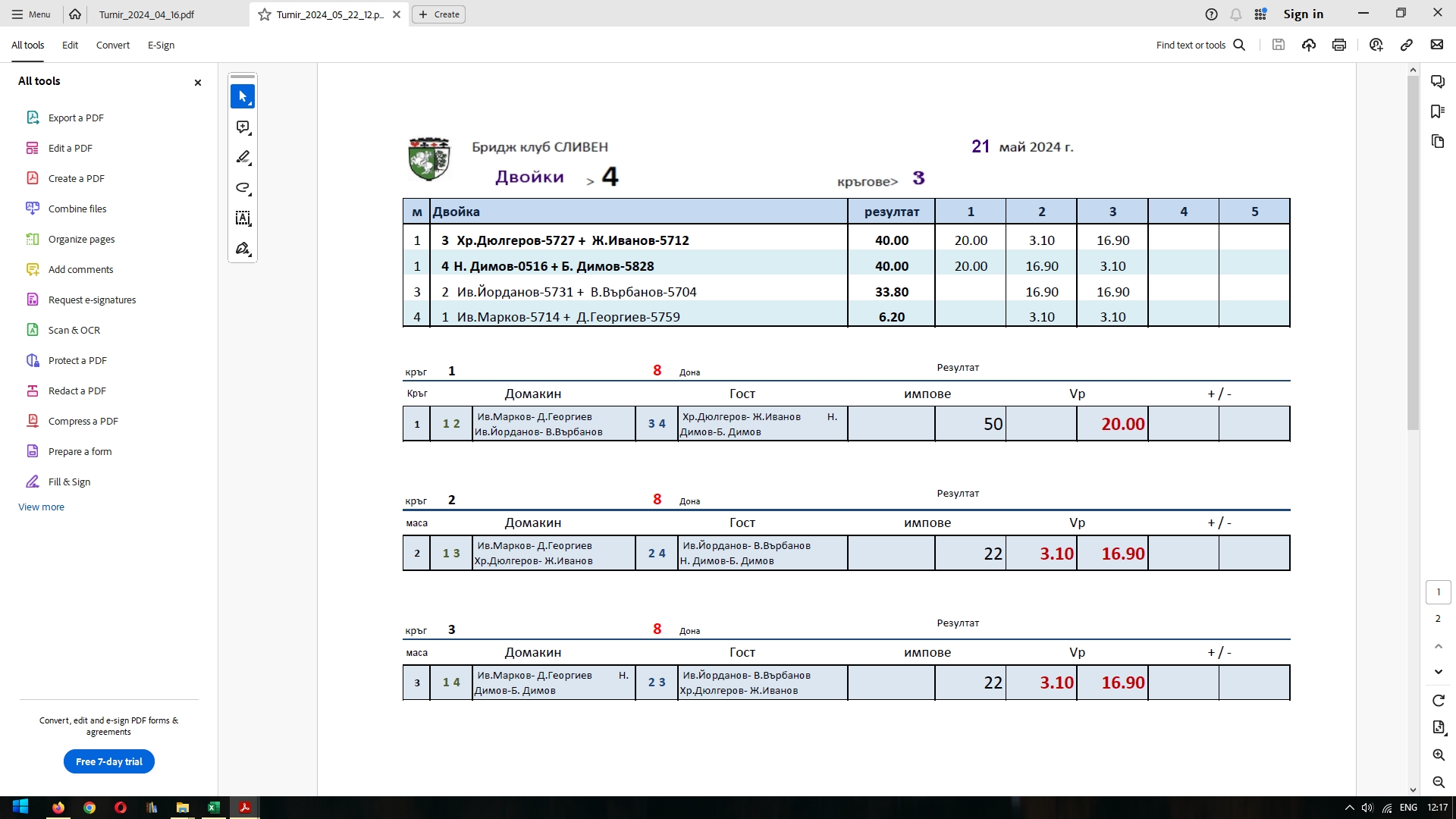Go to next page with down chevron

[x=1439, y=672]
